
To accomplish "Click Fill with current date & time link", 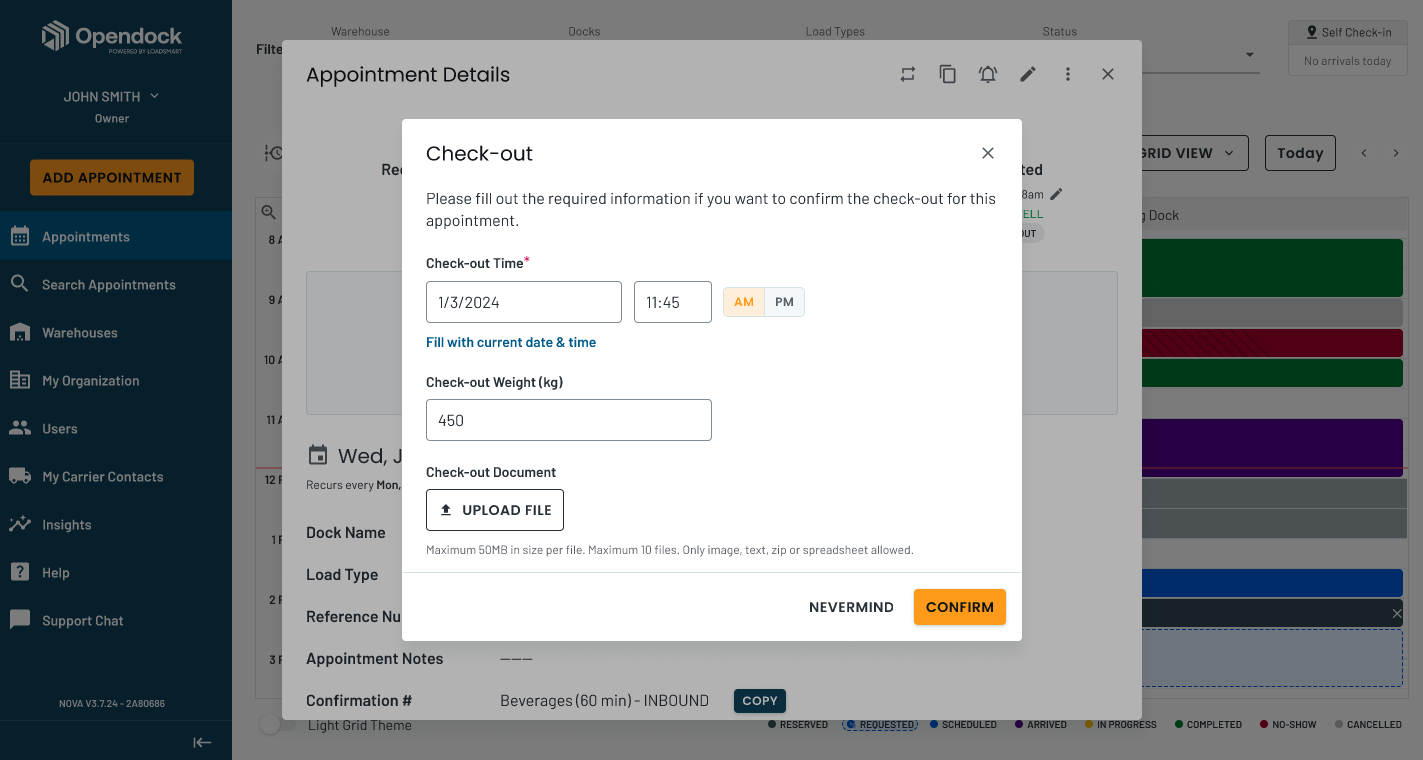I will [511, 342].
